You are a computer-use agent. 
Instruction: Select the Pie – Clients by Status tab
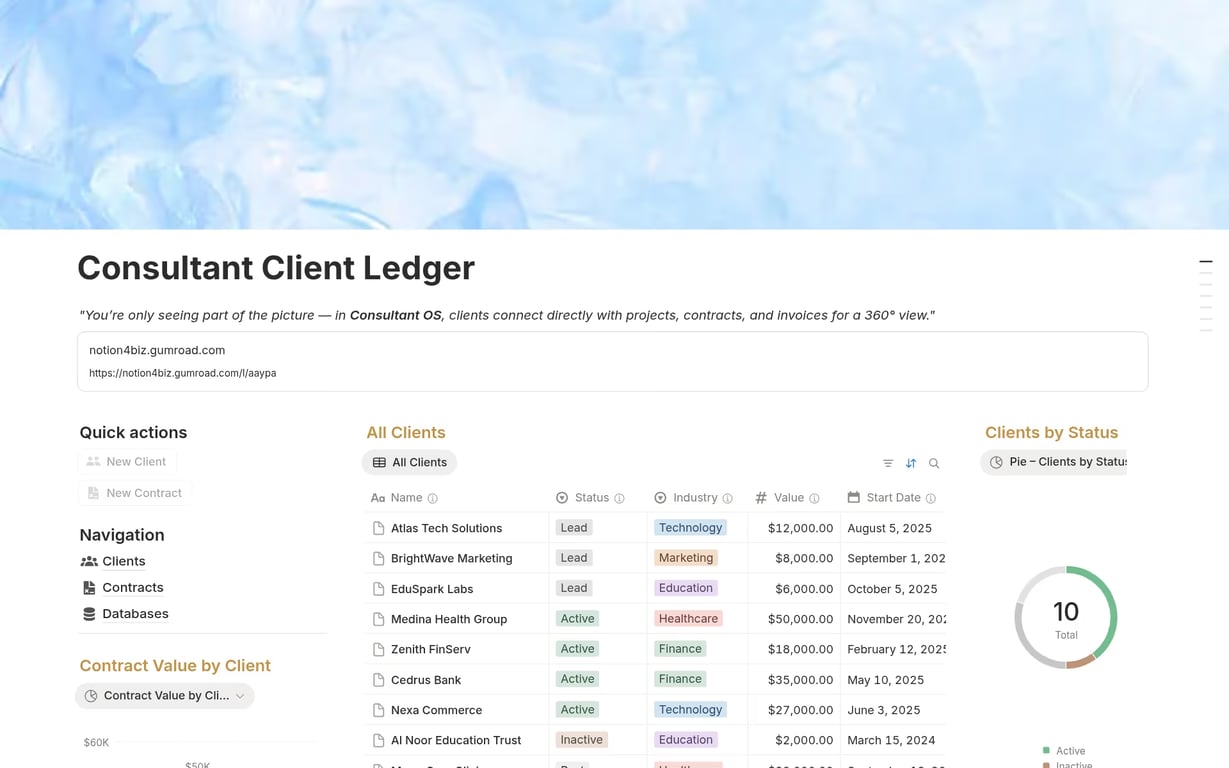pos(1054,462)
